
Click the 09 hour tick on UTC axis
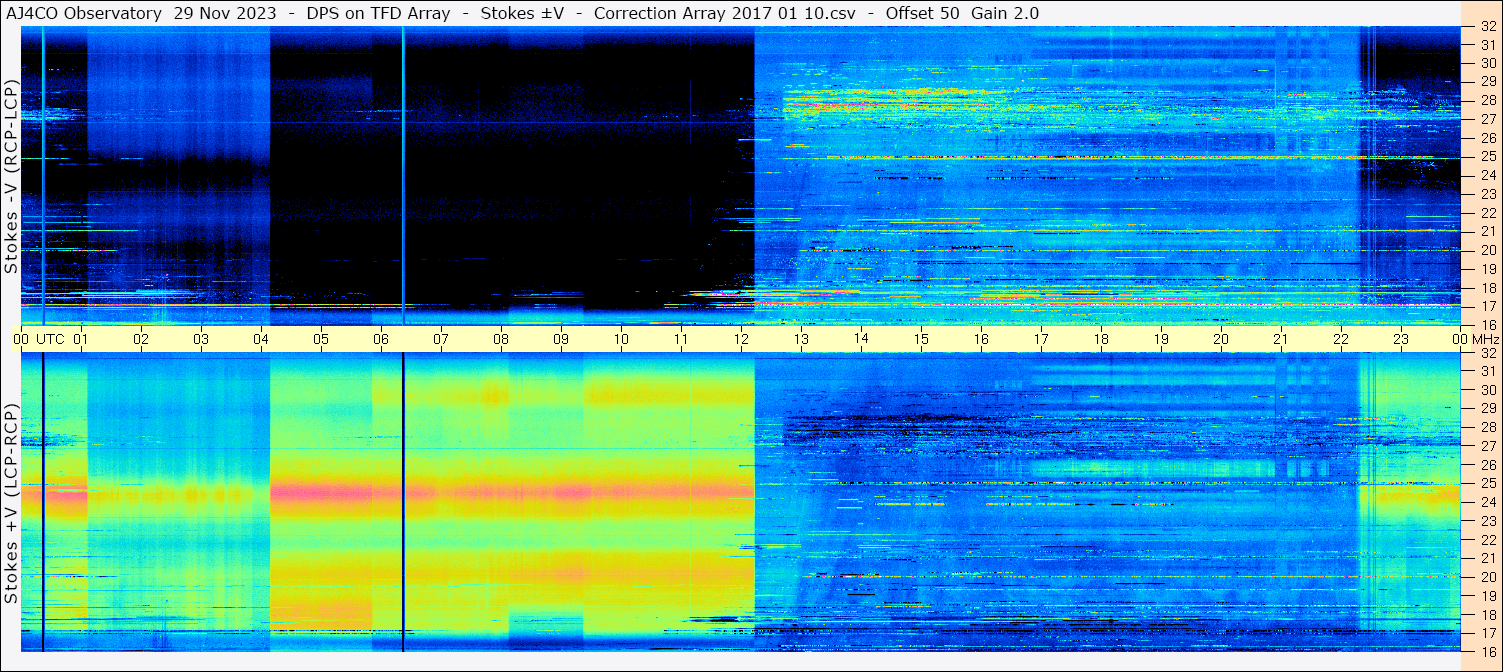click(561, 339)
